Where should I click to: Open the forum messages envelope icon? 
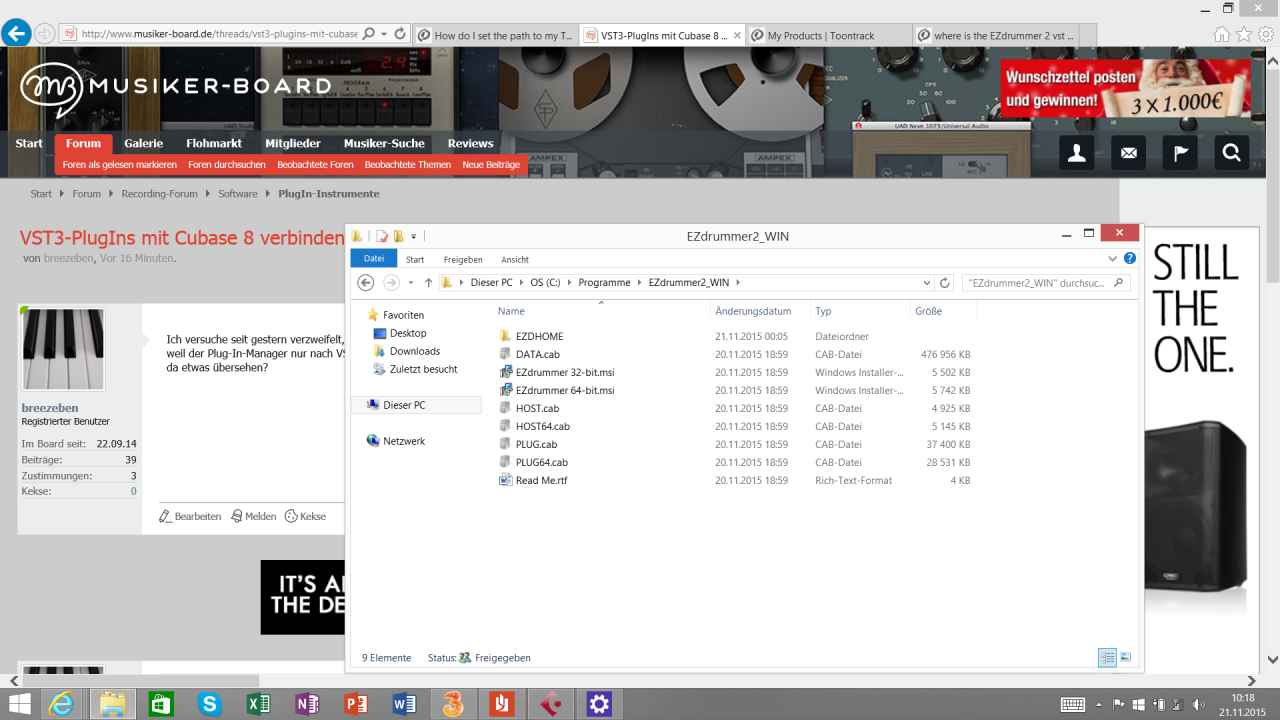pos(1128,153)
